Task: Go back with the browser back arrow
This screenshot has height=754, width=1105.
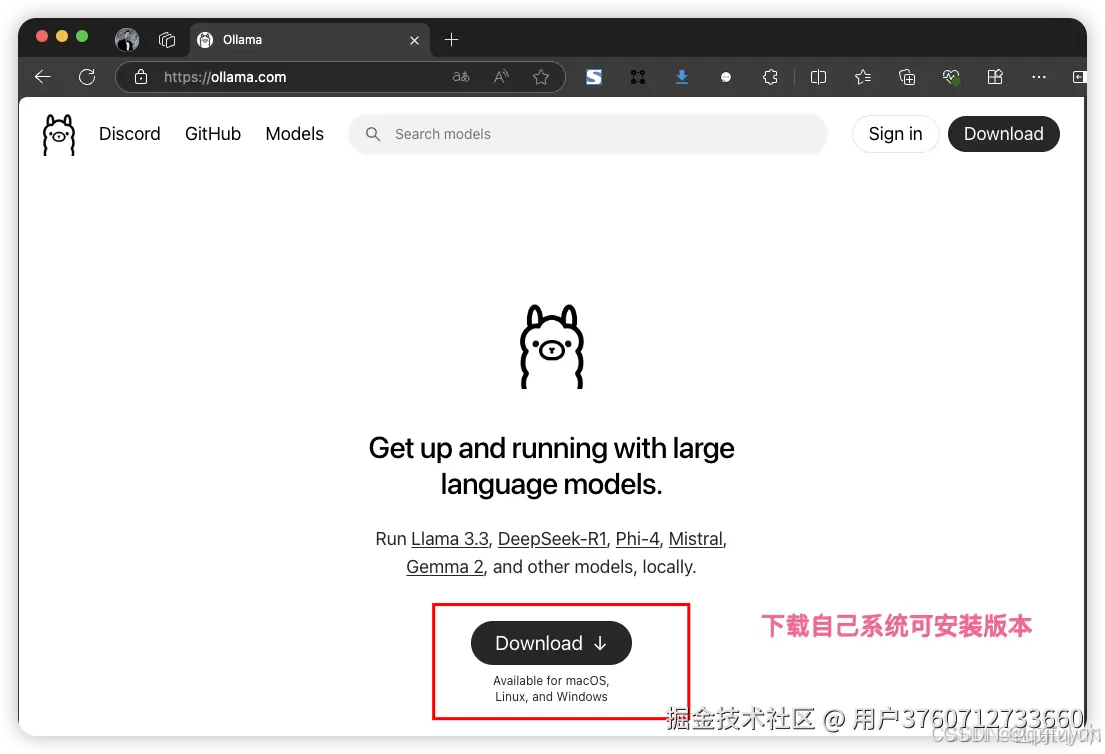Action: coord(43,77)
